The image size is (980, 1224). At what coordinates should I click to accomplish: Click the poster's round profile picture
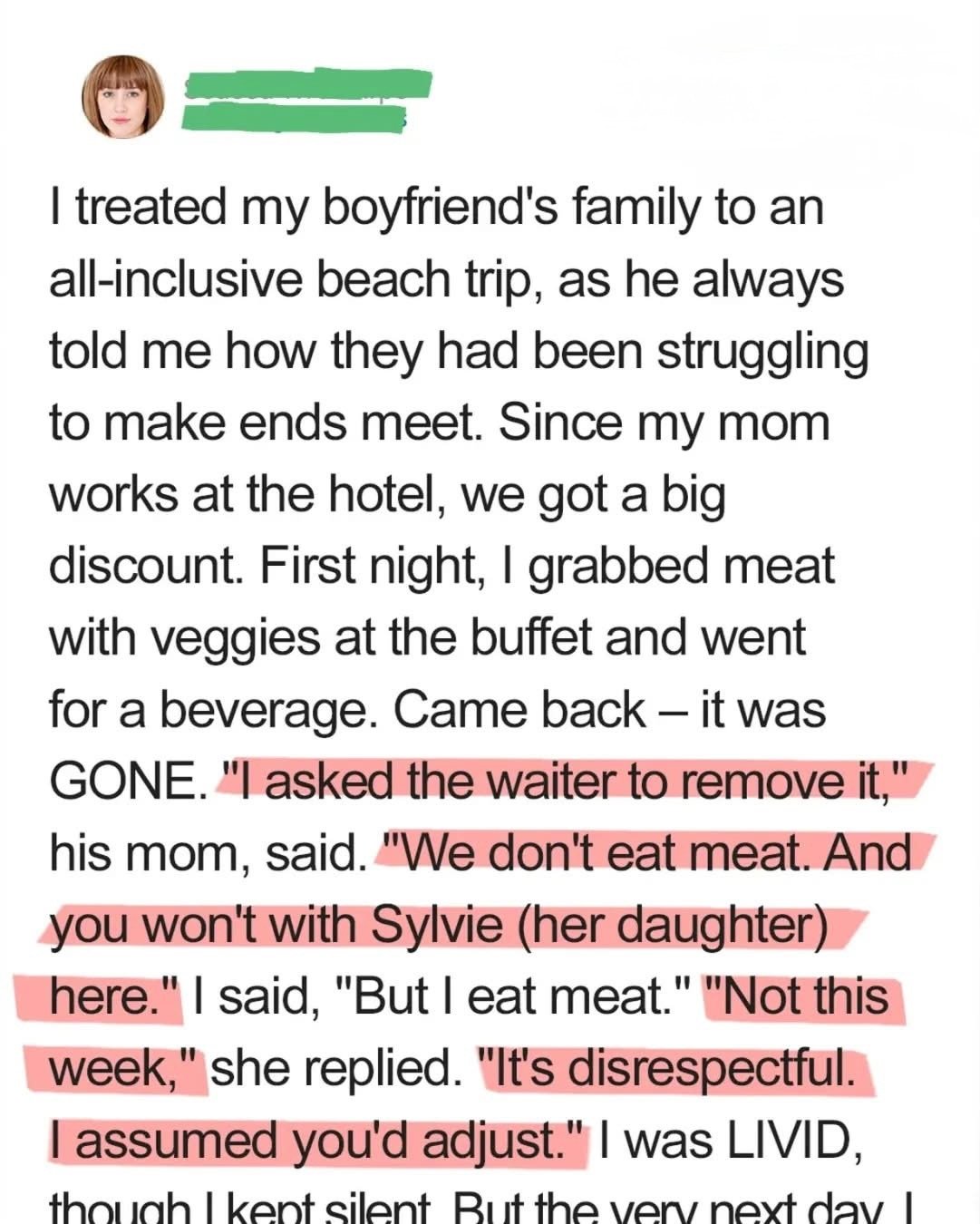click(x=124, y=97)
